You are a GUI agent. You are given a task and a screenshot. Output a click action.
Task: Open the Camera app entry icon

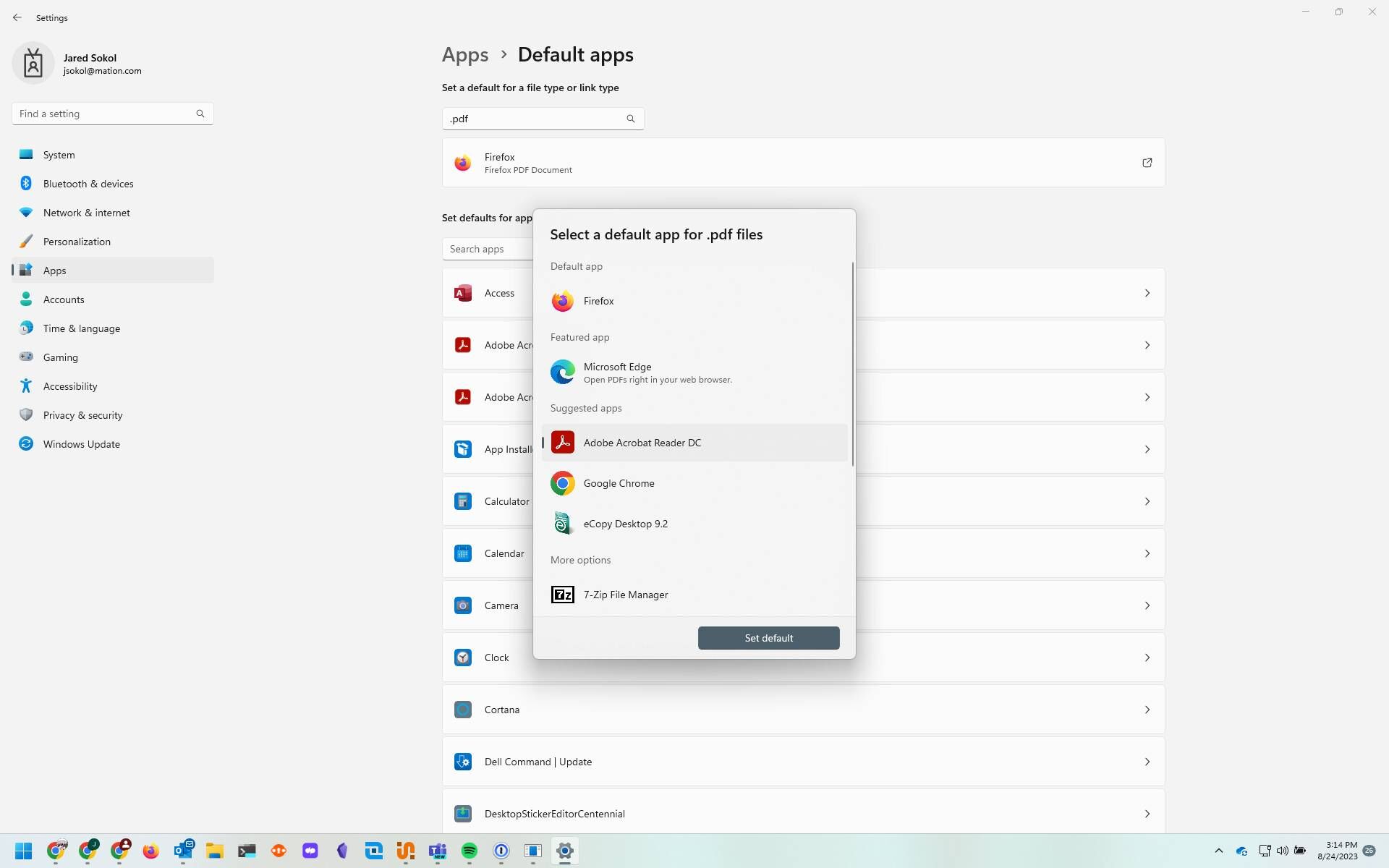coord(463,605)
